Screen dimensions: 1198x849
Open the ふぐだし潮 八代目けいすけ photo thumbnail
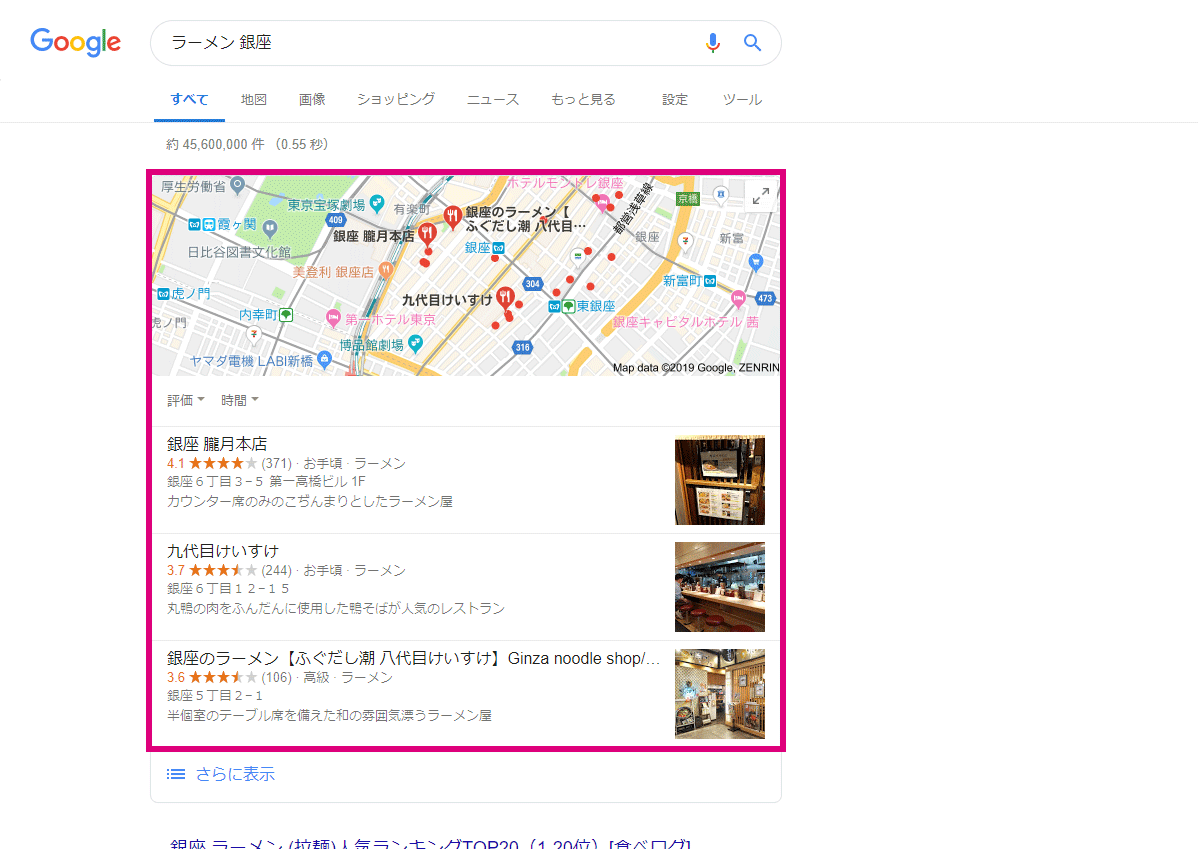coord(720,694)
